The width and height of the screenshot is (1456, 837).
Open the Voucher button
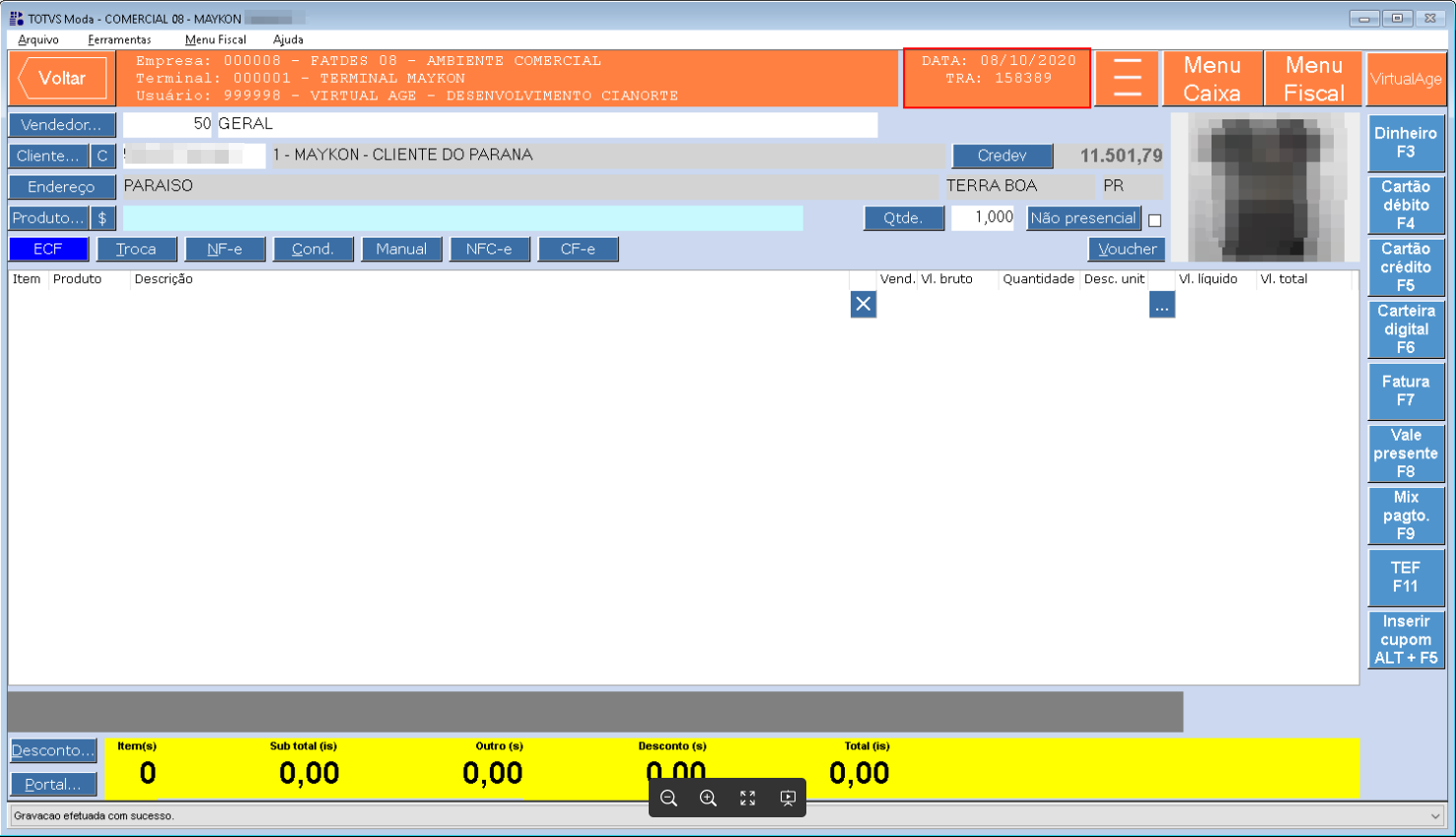[1127, 249]
